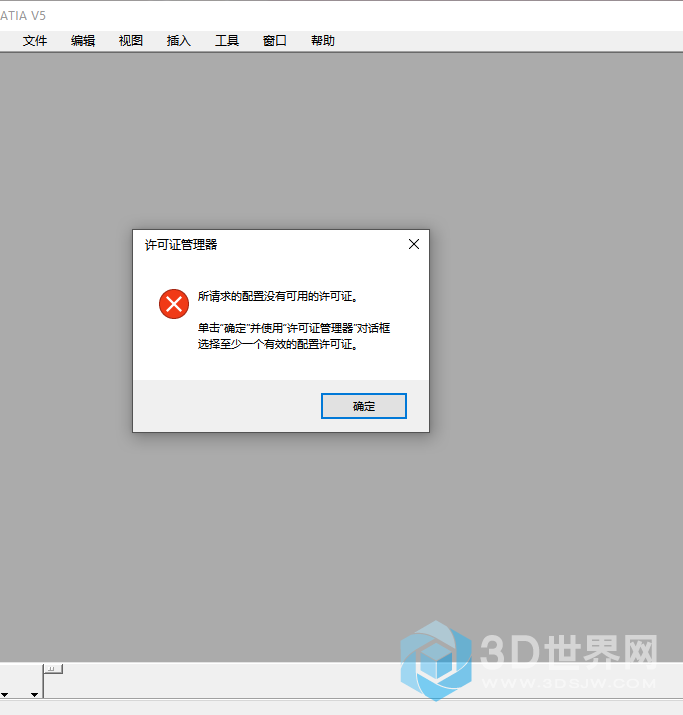Open the 工具 menu
The image size is (683, 715).
tap(227, 41)
